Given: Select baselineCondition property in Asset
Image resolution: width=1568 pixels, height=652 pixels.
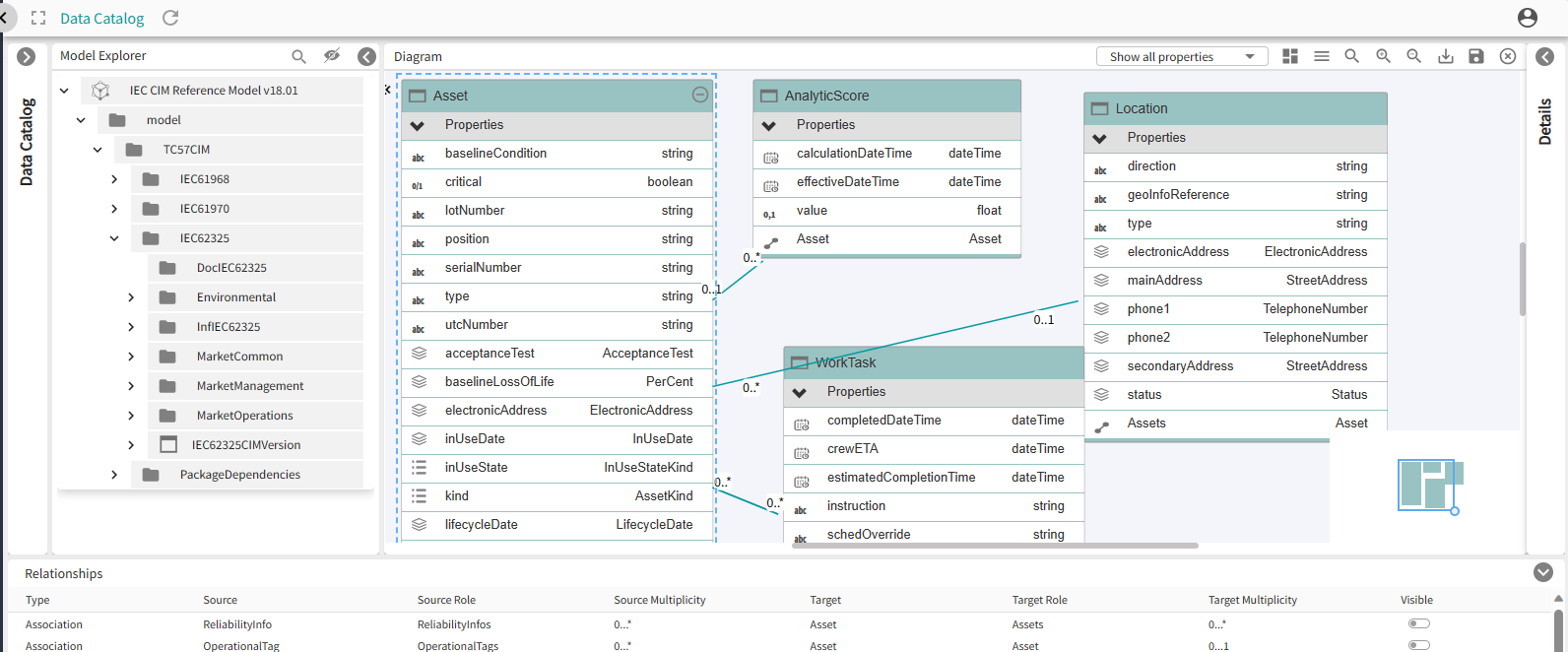Looking at the screenshot, I should [557, 154].
